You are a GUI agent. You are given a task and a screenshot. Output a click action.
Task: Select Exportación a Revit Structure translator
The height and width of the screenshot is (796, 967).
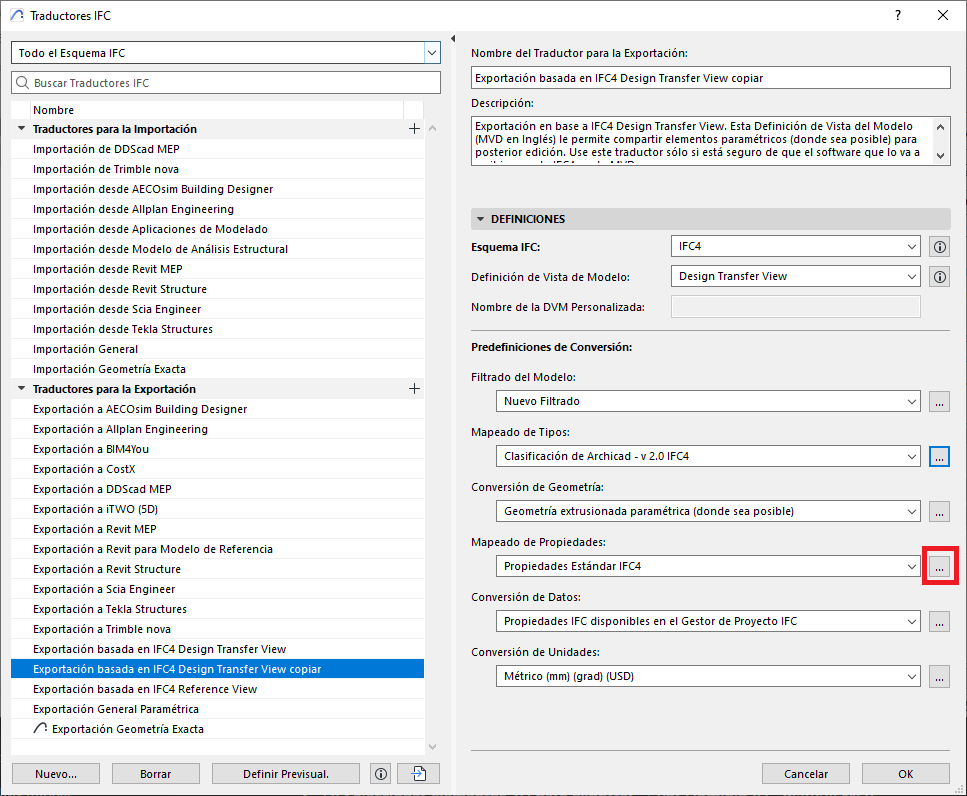pyautogui.click(x=107, y=569)
